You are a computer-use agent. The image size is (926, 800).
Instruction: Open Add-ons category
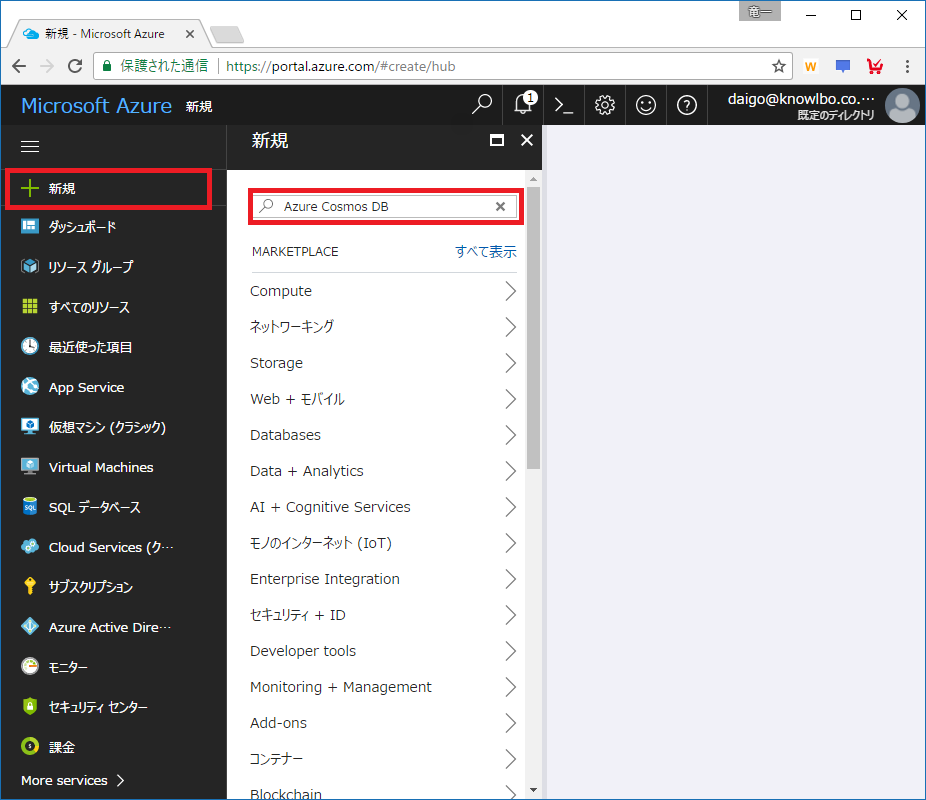tap(383, 723)
